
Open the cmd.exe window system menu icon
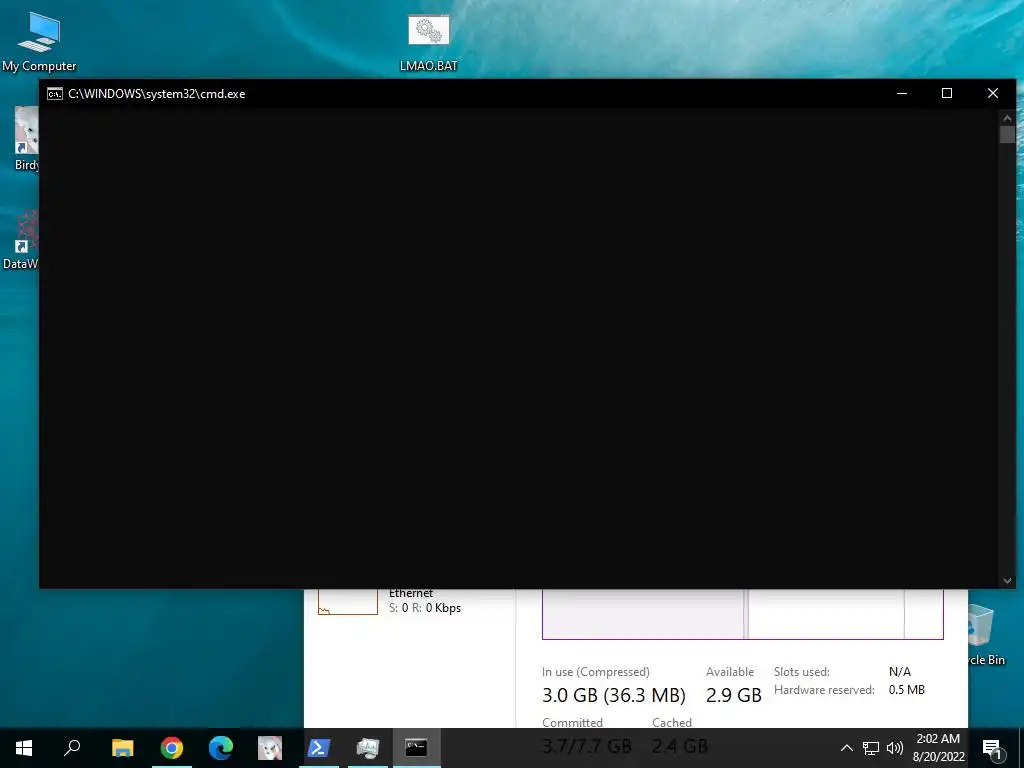(x=55, y=93)
